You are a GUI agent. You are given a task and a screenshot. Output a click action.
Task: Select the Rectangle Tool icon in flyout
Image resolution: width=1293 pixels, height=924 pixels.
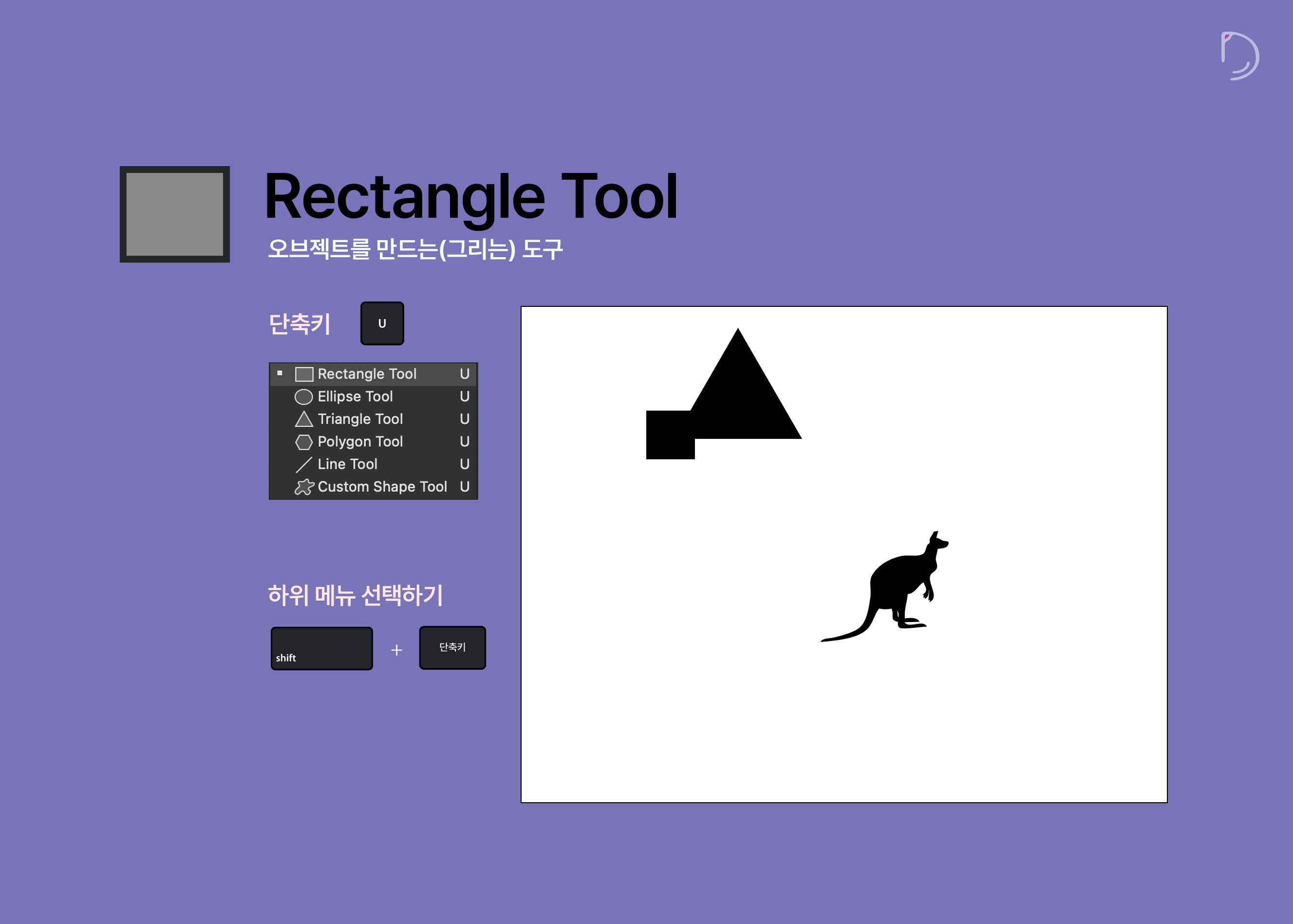pos(304,374)
